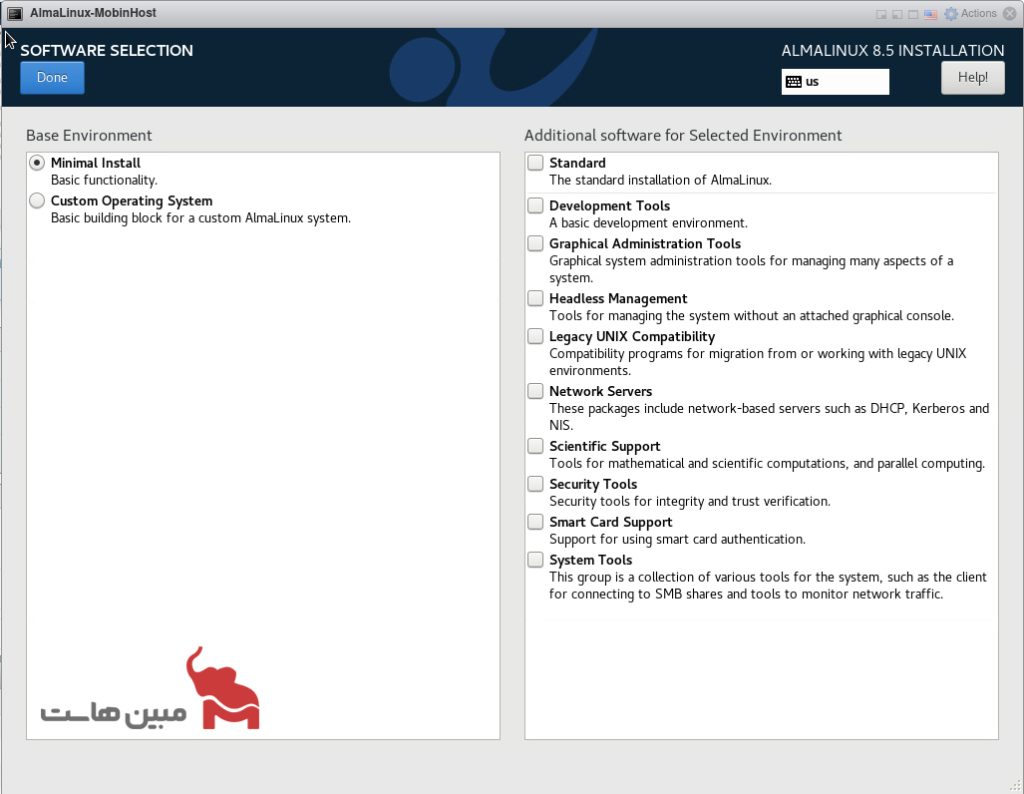The width and height of the screenshot is (1024, 794).
Task: Click 'Basic building block for a custom AlmaLinux system.'
Action: [200, 218]
